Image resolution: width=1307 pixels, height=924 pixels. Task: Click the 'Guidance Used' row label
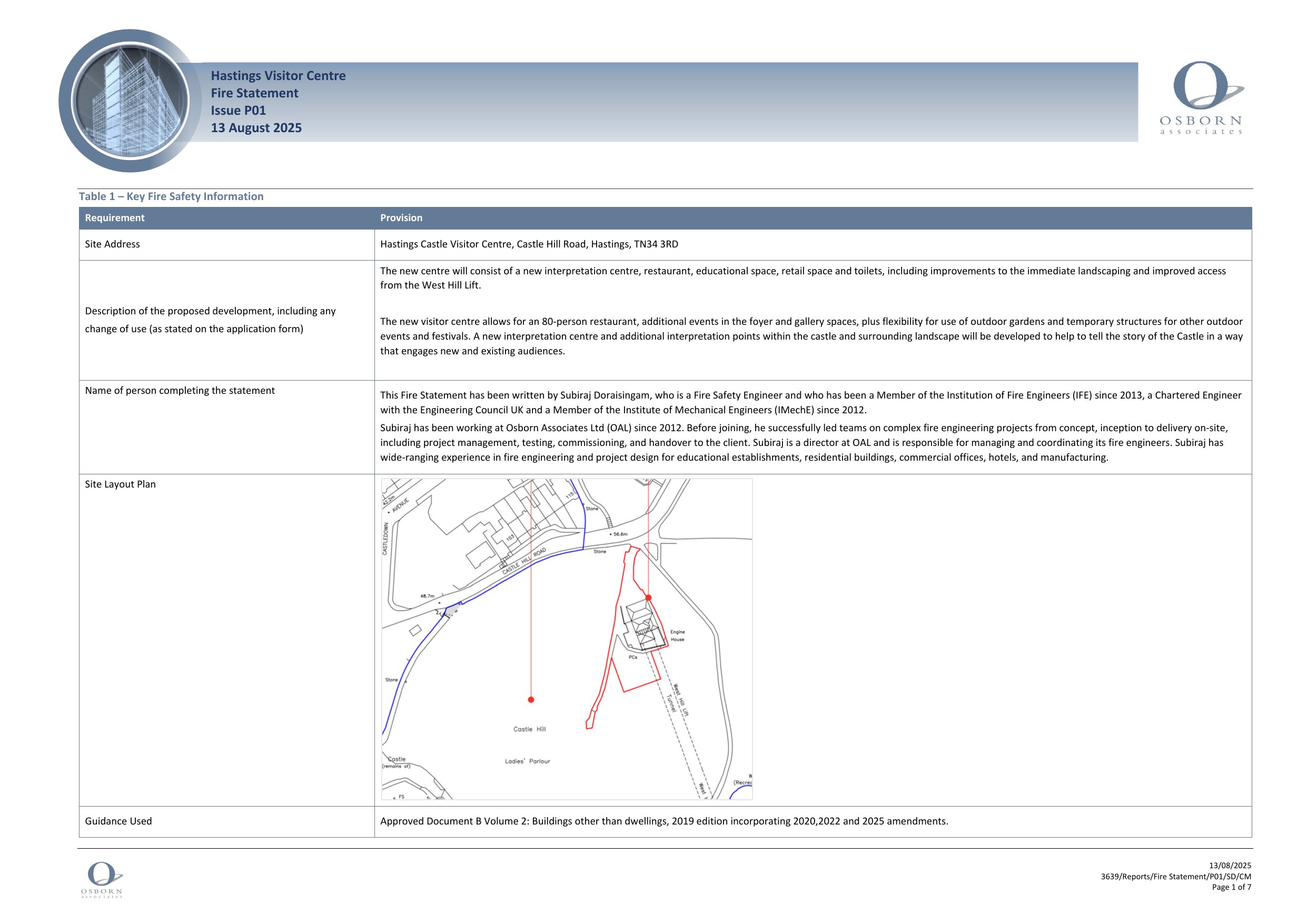click(118, 821)
